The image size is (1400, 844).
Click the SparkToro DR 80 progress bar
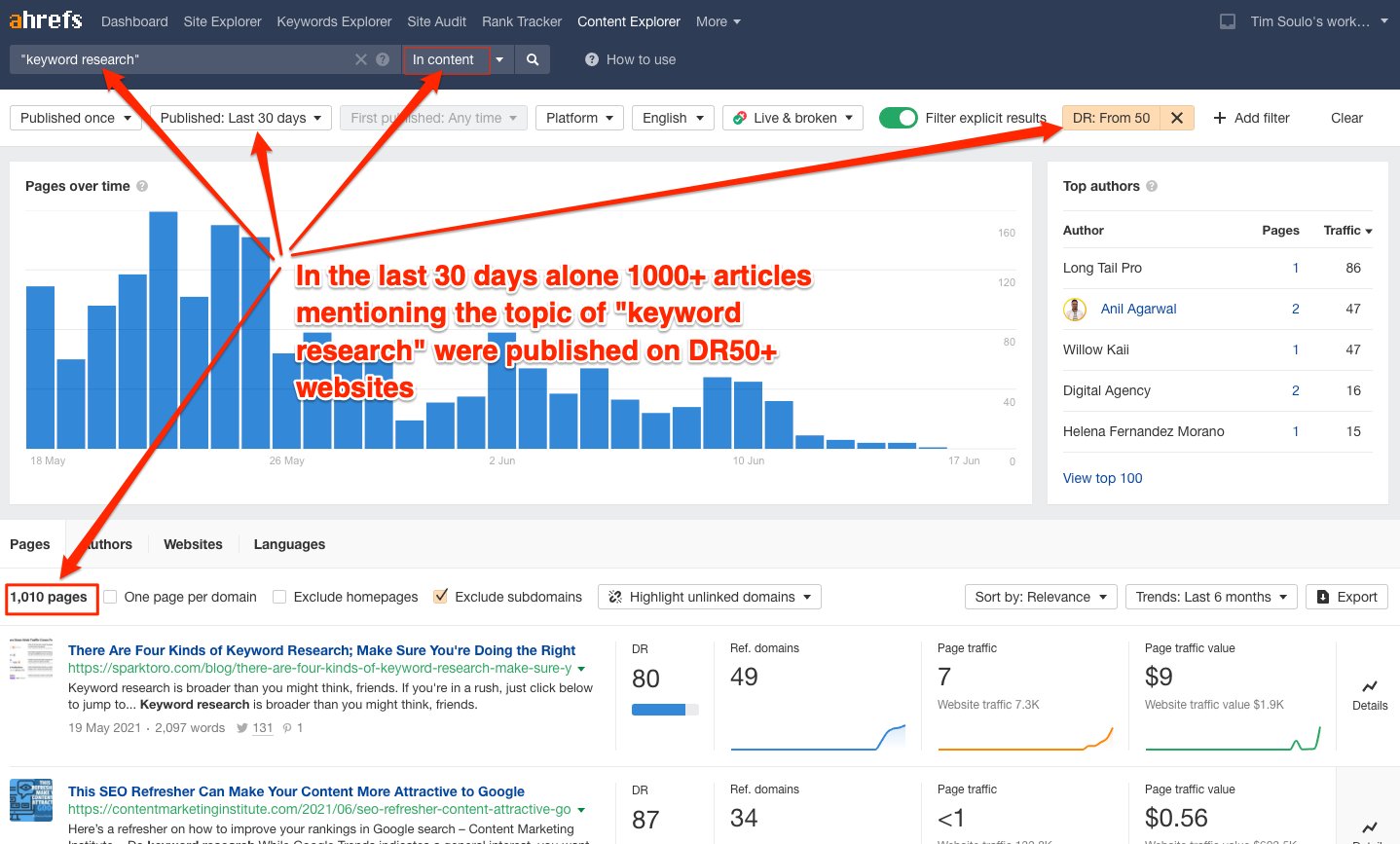[665, 710]
